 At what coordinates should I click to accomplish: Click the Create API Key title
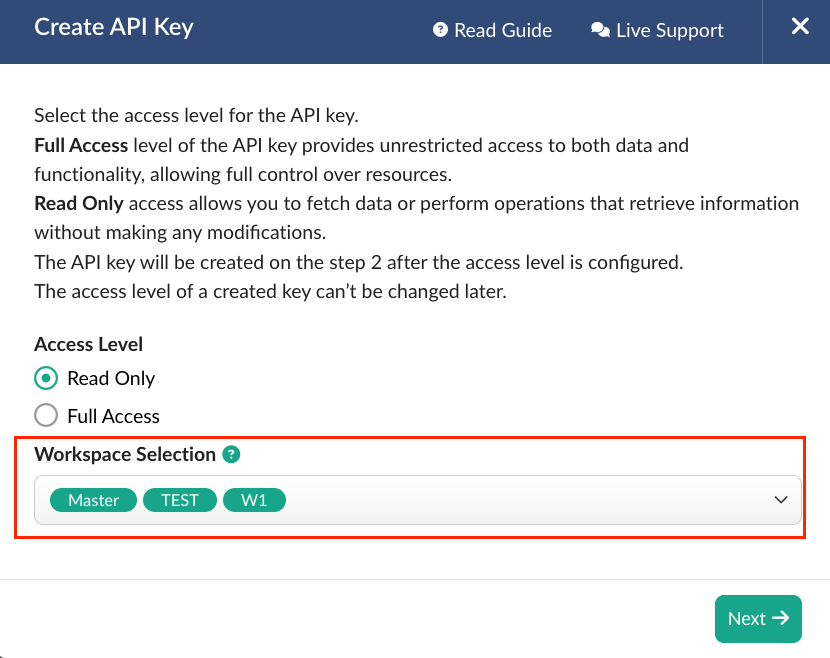point(114,28)
